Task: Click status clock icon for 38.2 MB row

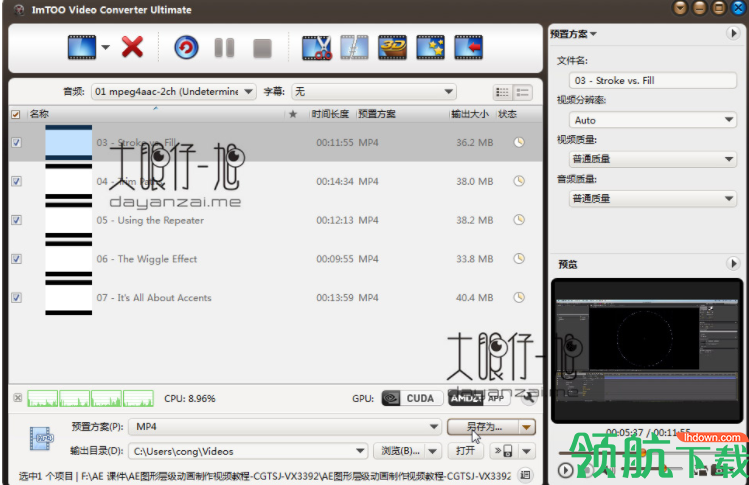Action: pyautogui.click(x=519, y=219)
